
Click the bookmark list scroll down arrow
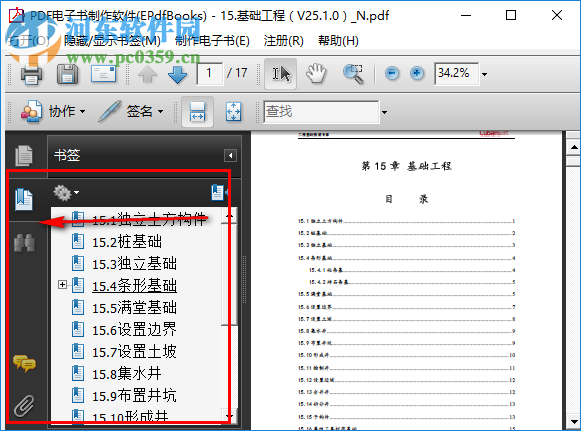tap(229, 416)
